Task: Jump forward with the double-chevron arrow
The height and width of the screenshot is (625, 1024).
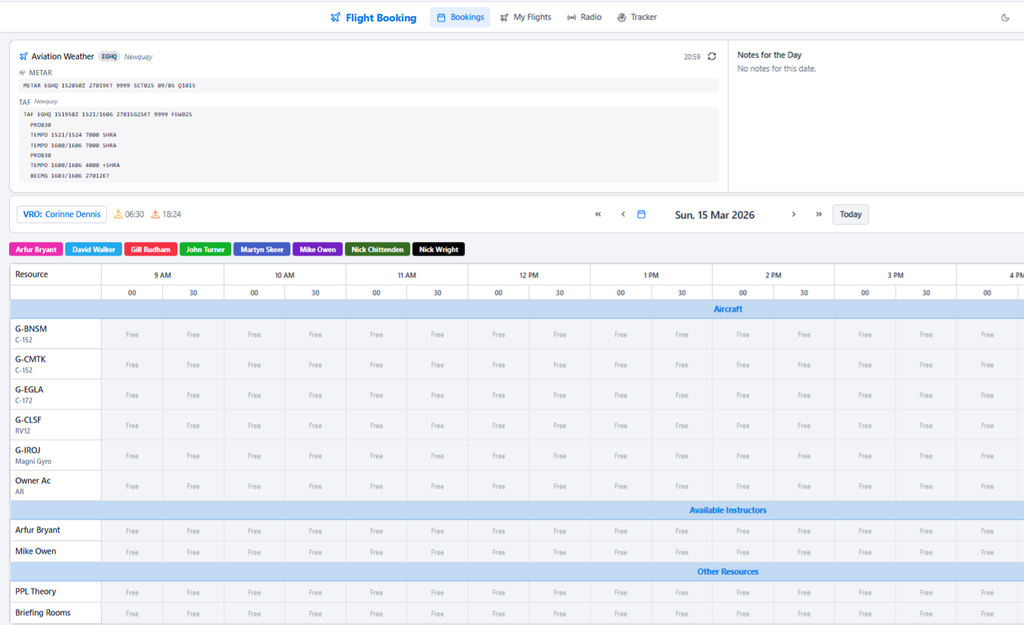Action: 818,213
